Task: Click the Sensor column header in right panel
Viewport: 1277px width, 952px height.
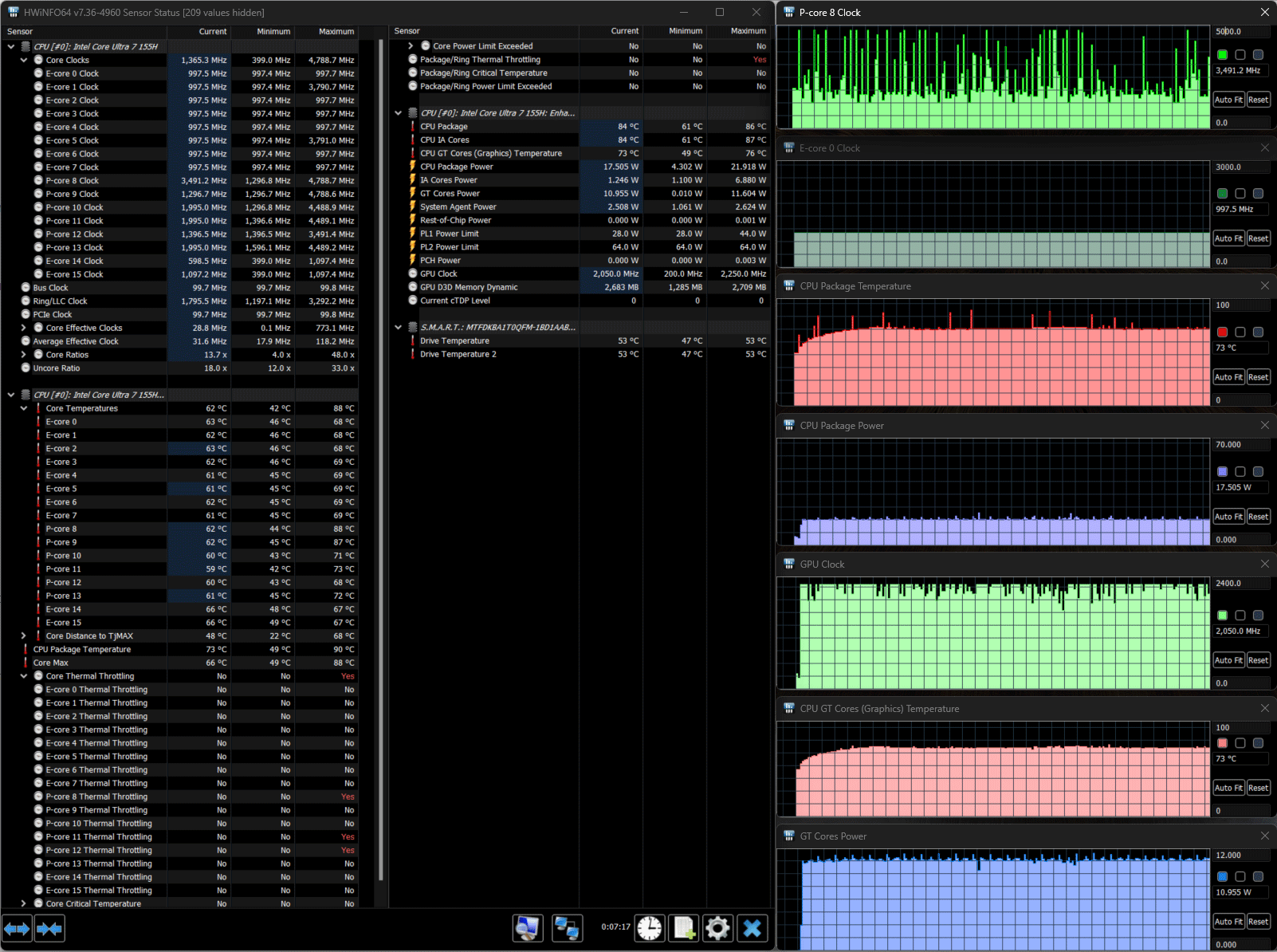Action: coord(407,31)
